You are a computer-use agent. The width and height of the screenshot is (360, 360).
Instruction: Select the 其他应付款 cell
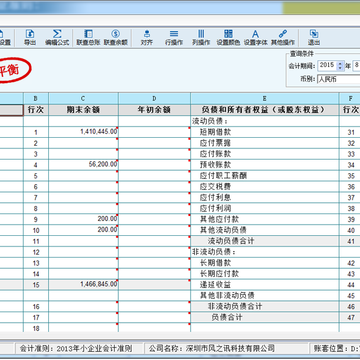265,219
